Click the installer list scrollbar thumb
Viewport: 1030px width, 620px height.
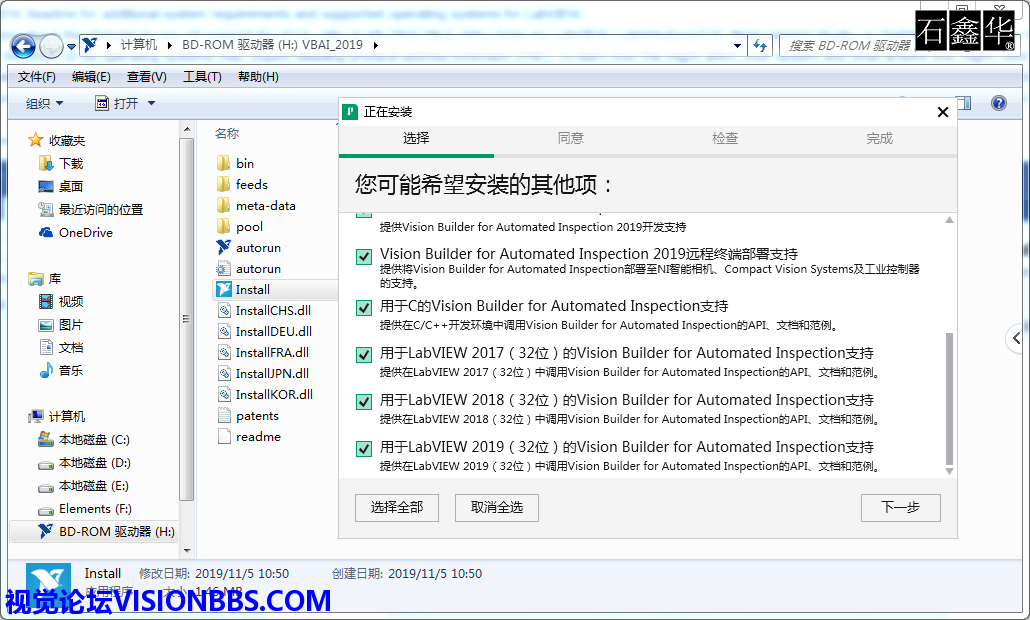click(949, 399)
